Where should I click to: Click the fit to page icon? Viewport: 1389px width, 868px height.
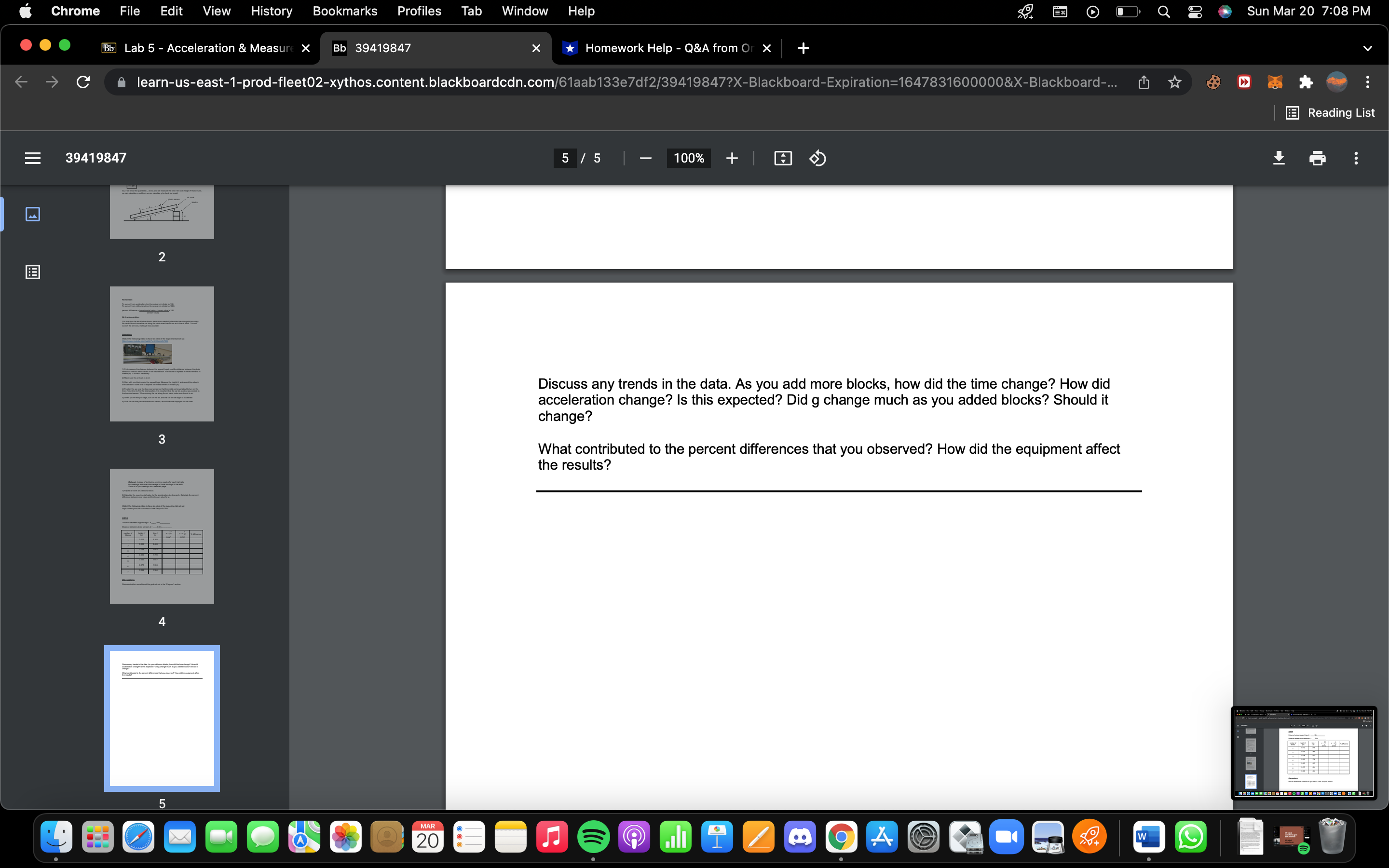[782, 158]
